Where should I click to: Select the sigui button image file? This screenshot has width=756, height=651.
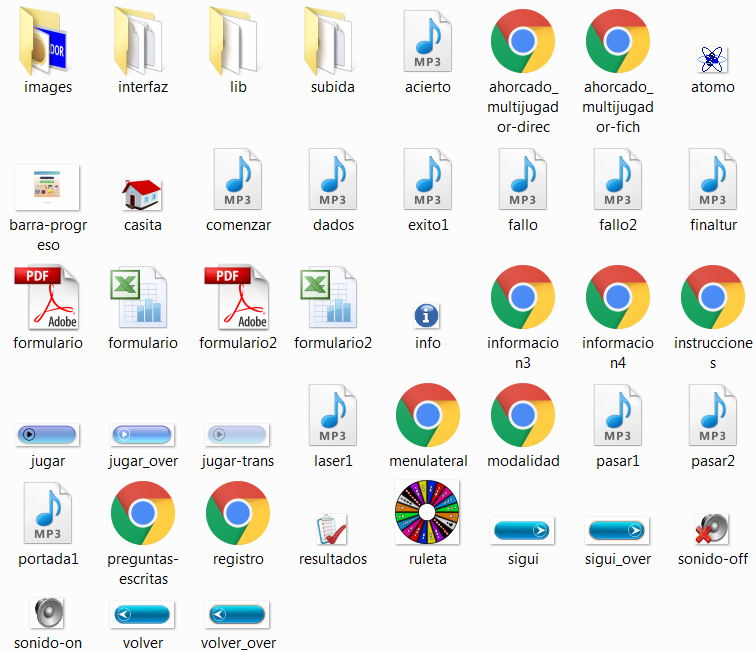coord(522,530)
